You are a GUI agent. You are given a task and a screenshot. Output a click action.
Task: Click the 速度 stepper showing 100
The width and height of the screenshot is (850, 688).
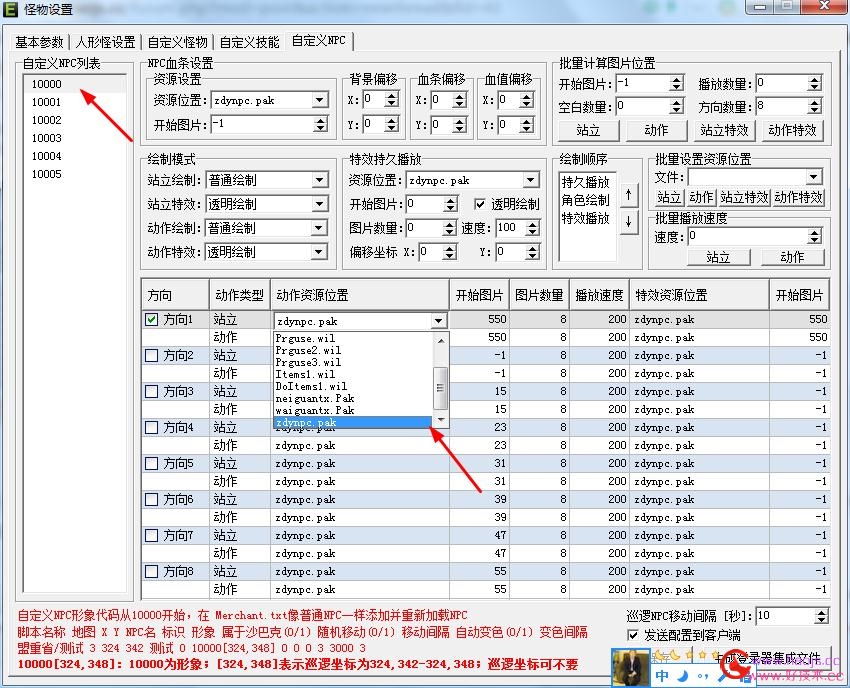pyautogui.click(x=533, y=228)
